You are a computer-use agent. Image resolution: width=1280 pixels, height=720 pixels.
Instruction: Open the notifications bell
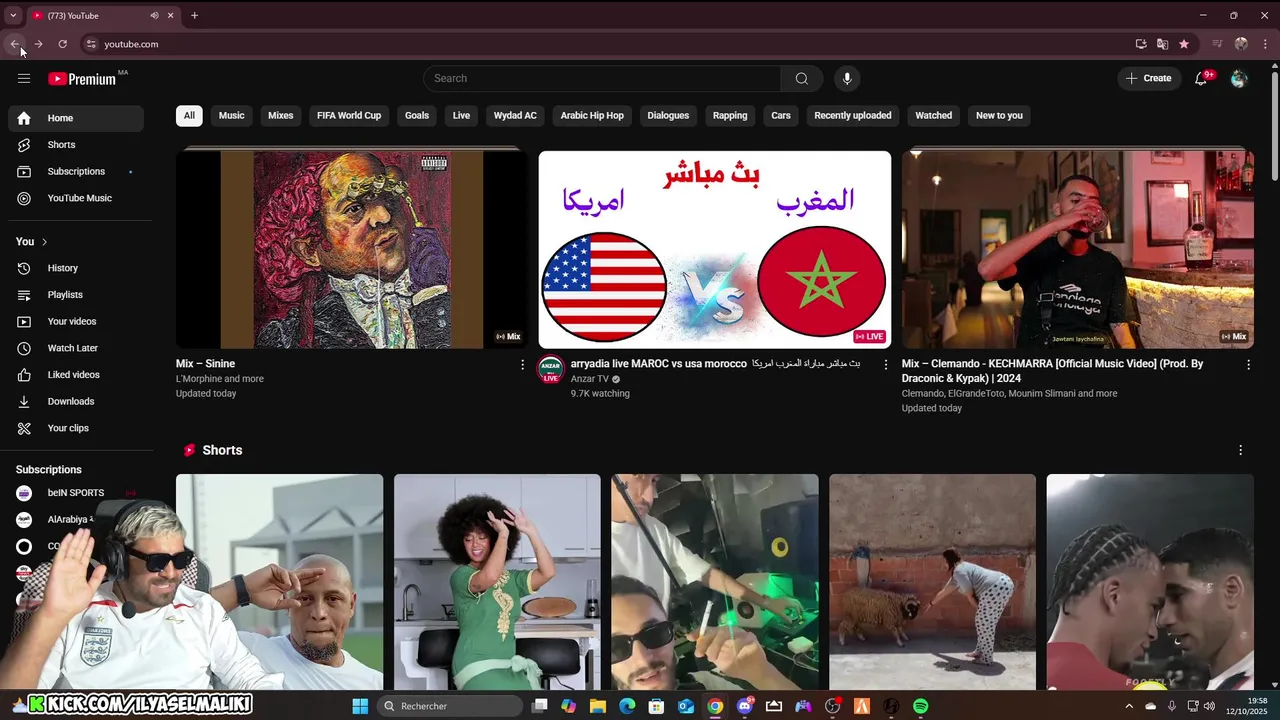pos(1201,79)
